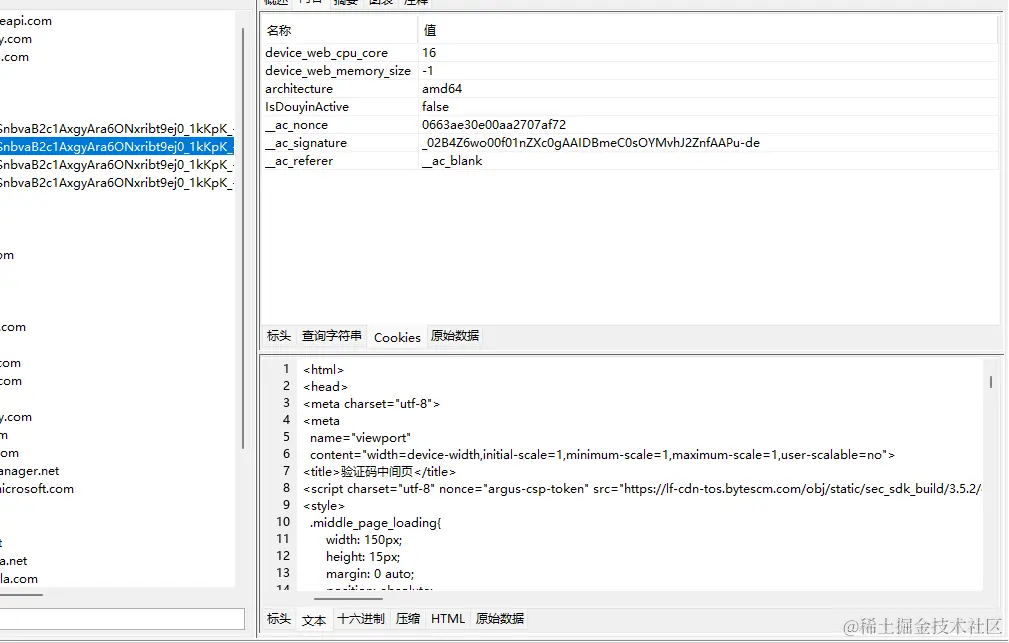Click the 名称 column header

[279, 30]
